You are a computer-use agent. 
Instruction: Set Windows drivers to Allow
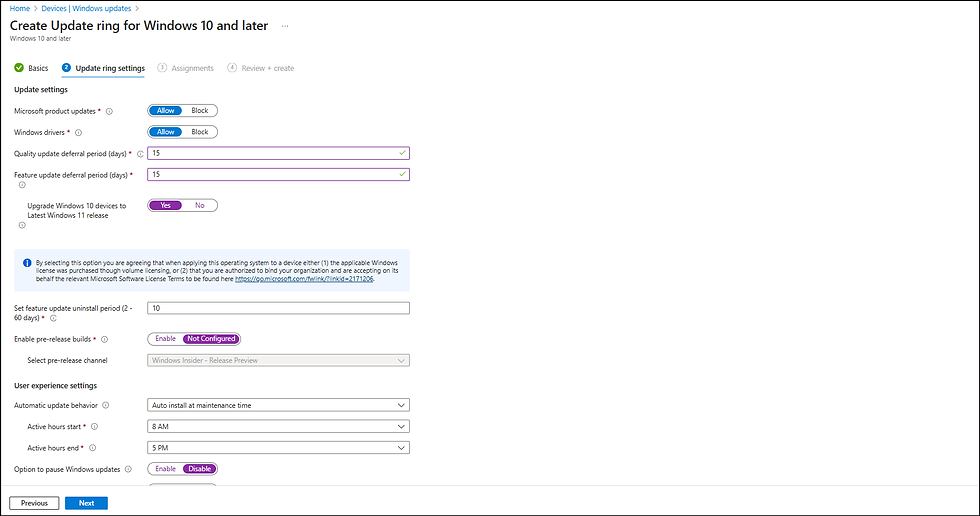(166, 132)
